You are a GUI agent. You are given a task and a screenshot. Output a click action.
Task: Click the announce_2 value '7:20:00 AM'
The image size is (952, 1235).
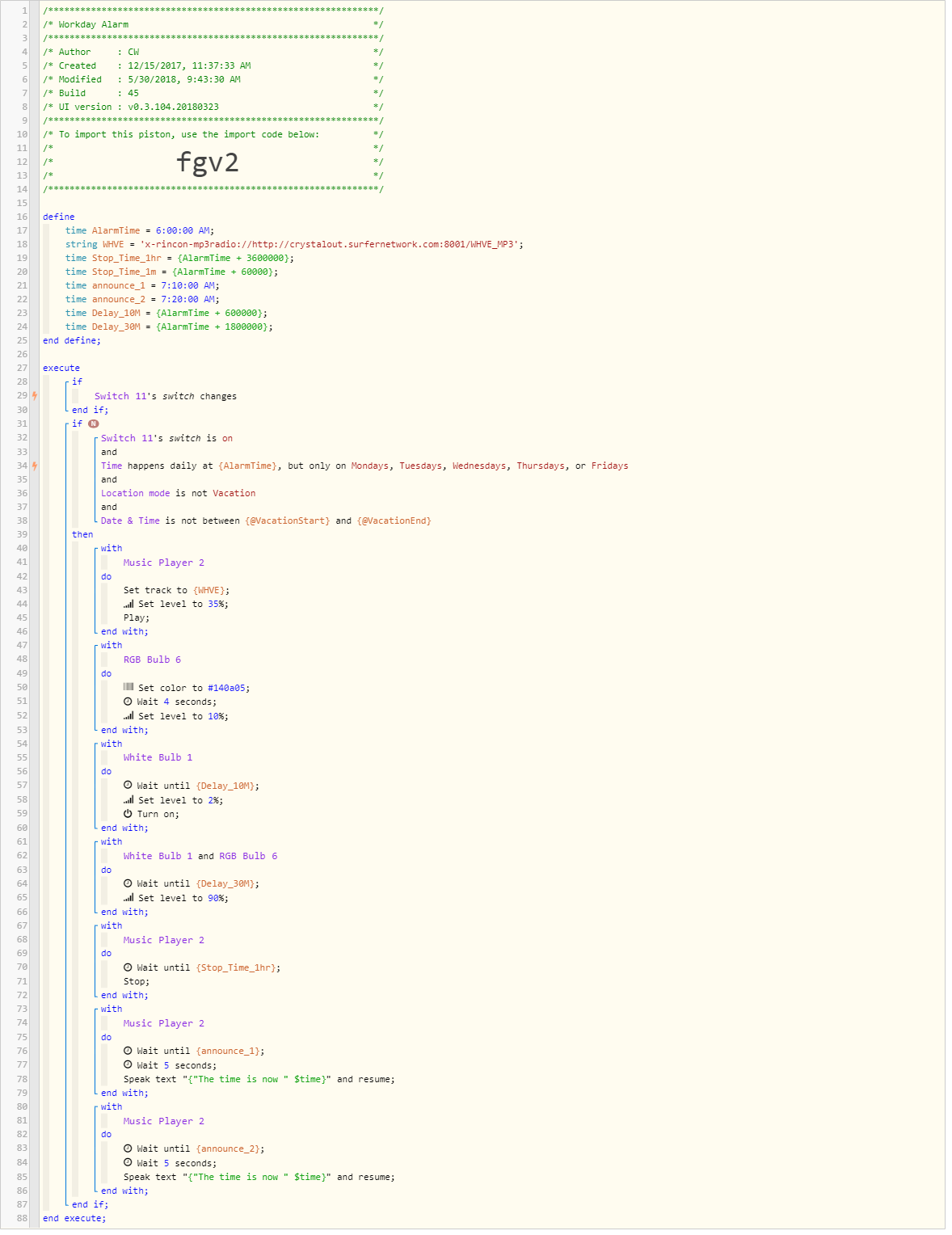(187, 299)
